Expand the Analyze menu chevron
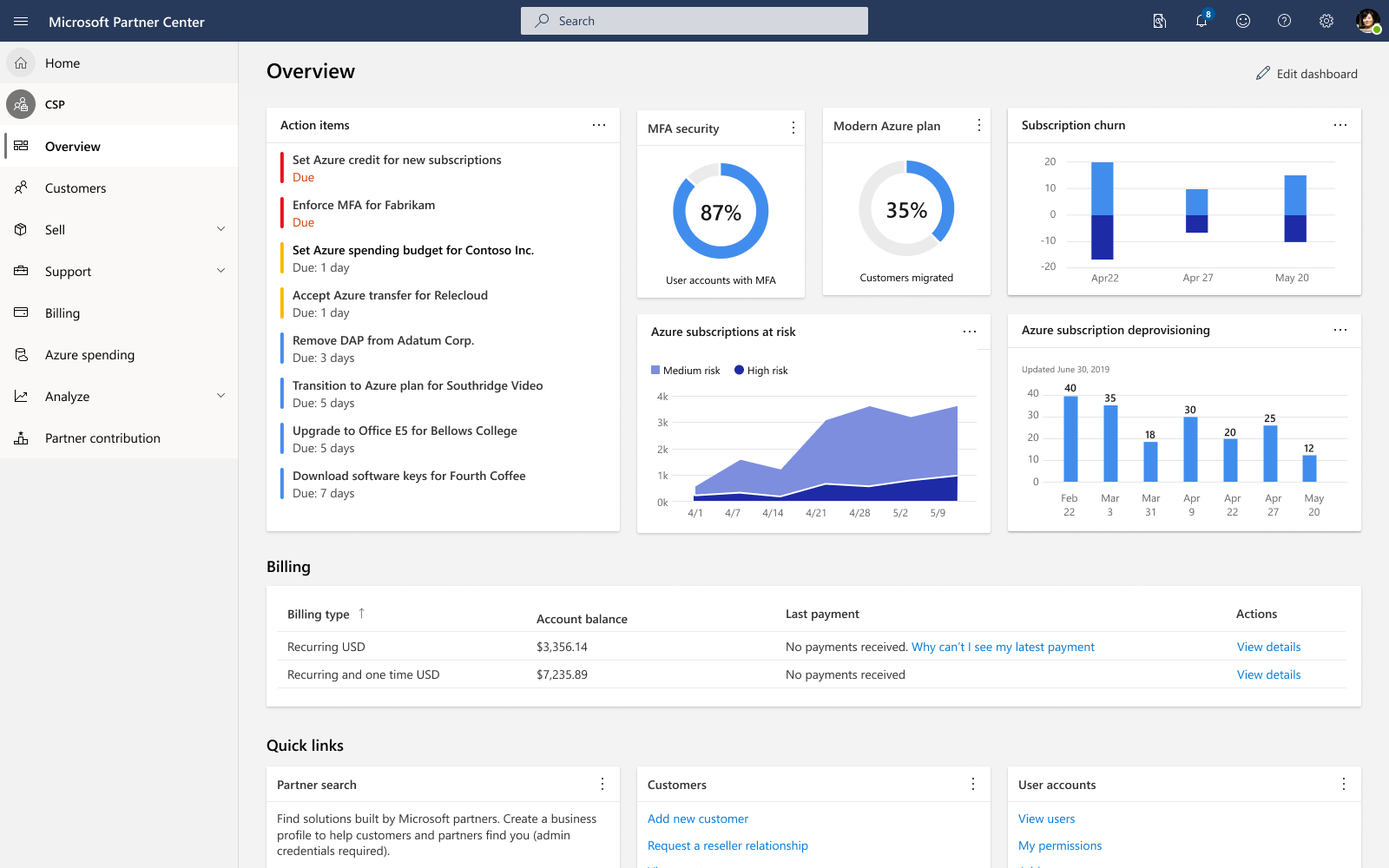1389x868 pixels. pos(221,396)
